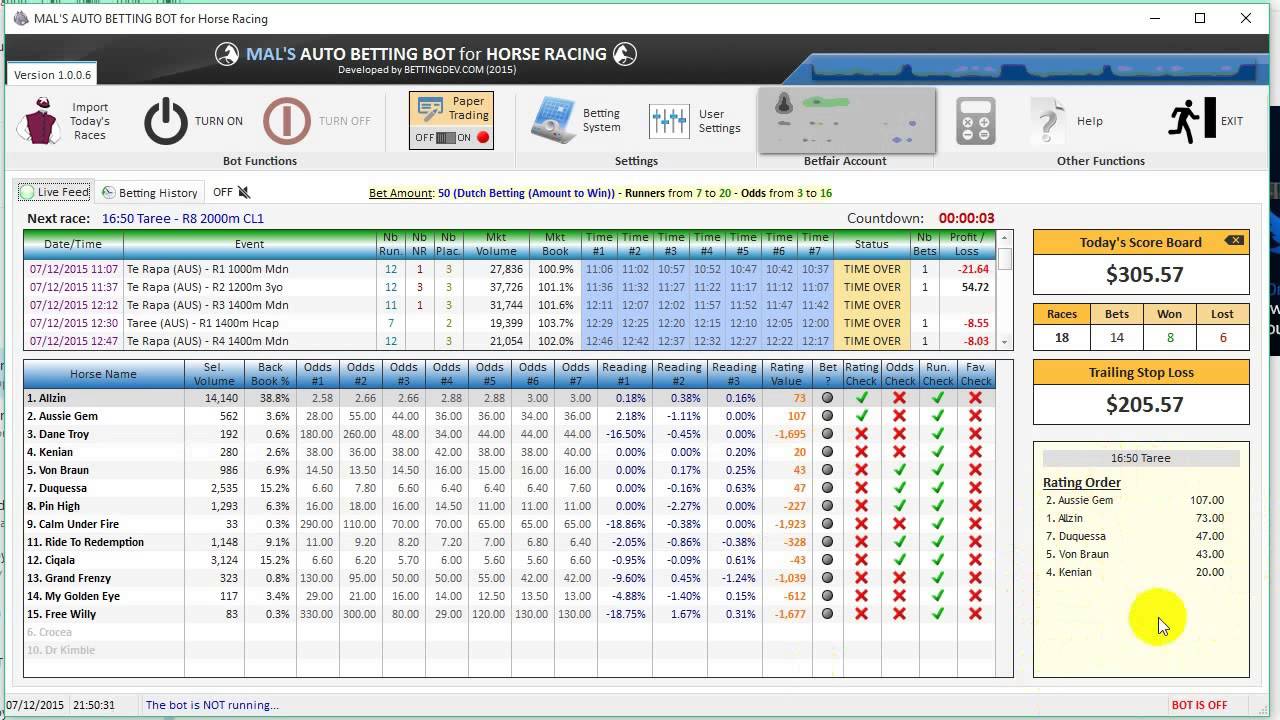Click the muted speaker sound icon
This screenshot has width=1280, height=720.
point(244,192)
